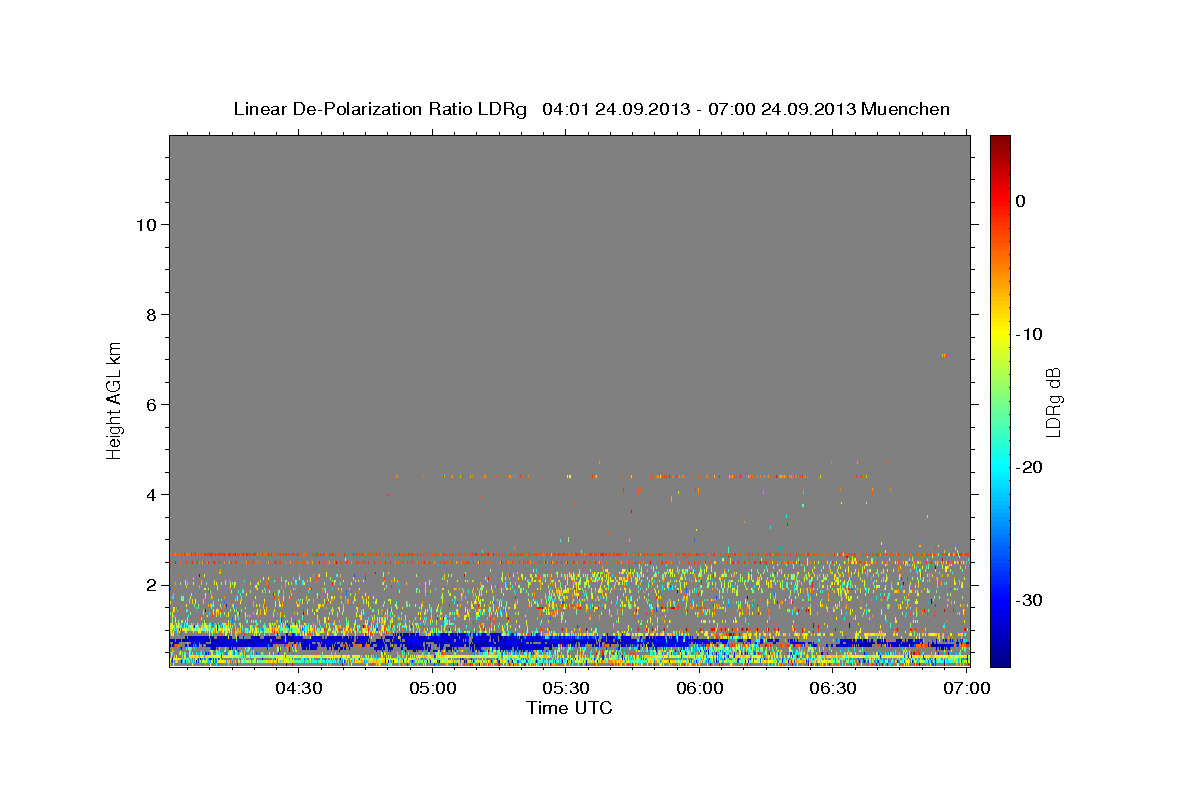Click the dark blue bottom of colorbar
Viewport: 1200px width, 800px height.
pyautogui.click(x=1000, y=659)
